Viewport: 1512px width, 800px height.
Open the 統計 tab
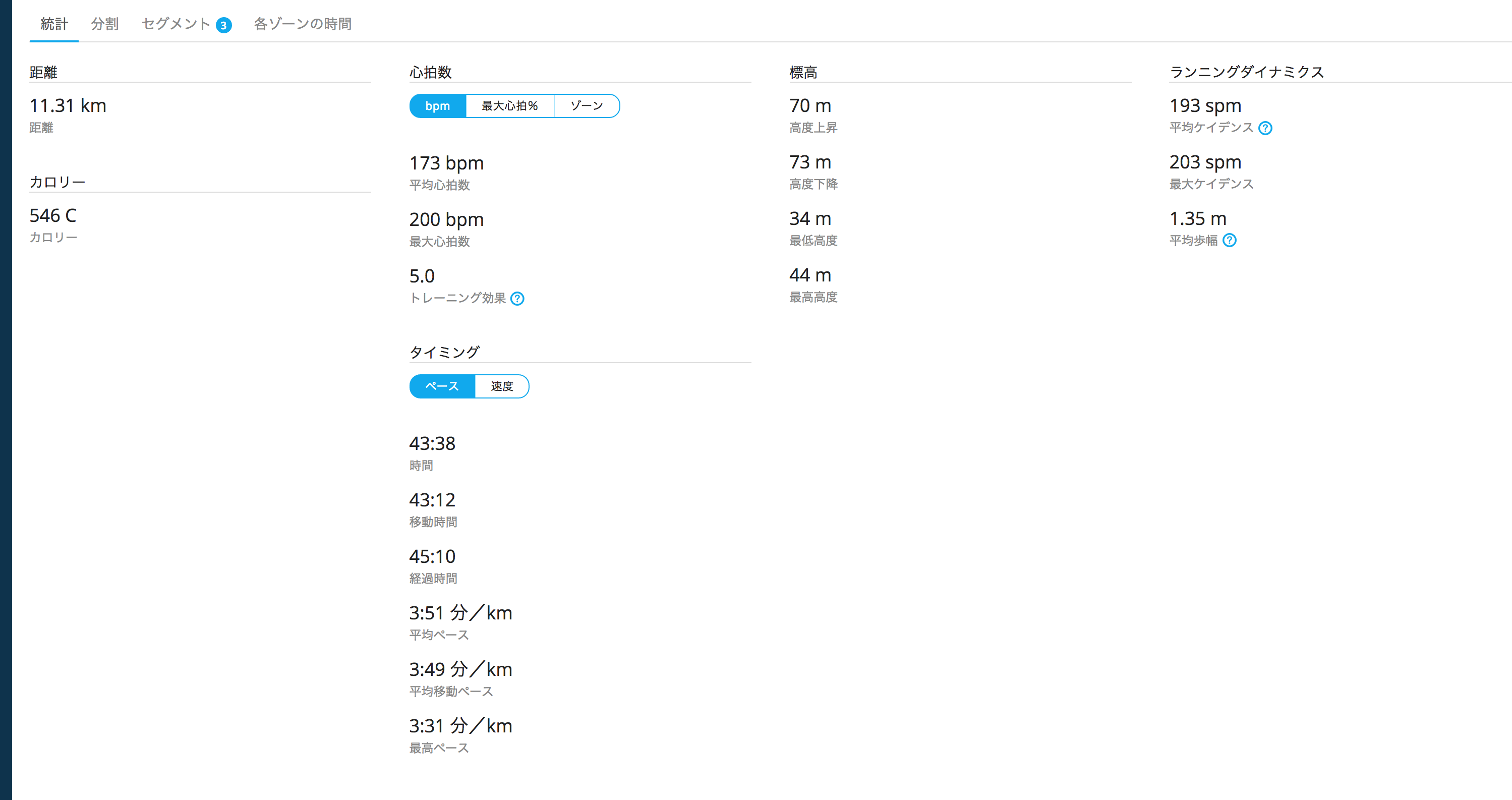54,24
